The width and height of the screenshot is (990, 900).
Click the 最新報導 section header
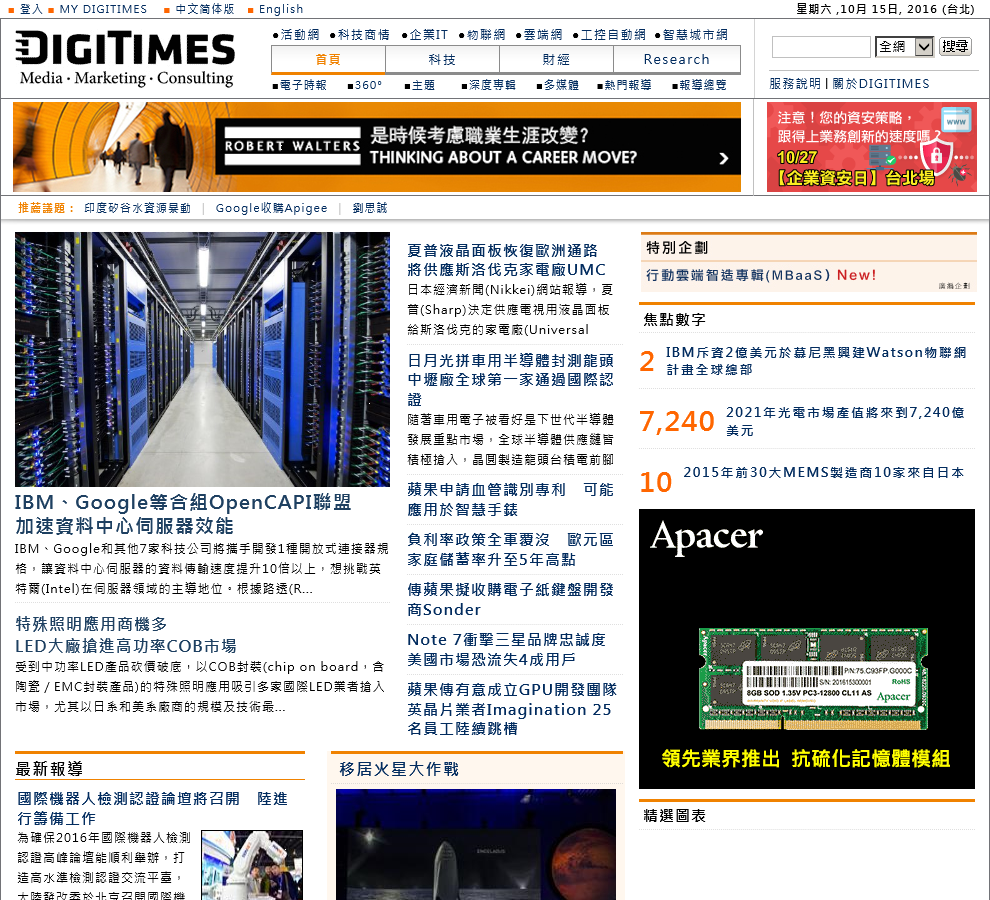click(49, 769)
